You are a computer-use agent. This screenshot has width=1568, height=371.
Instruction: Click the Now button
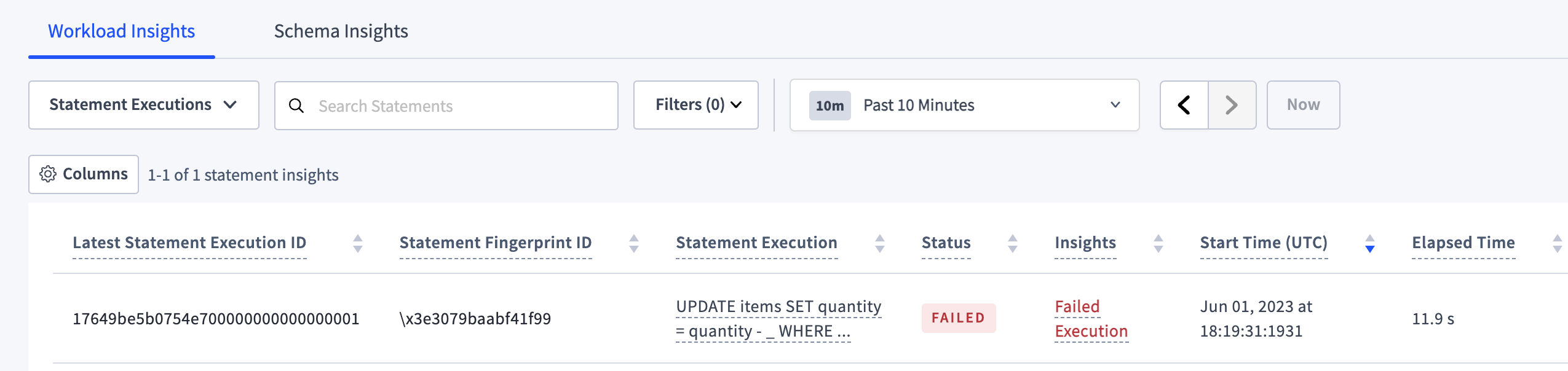pos(1304,104)
